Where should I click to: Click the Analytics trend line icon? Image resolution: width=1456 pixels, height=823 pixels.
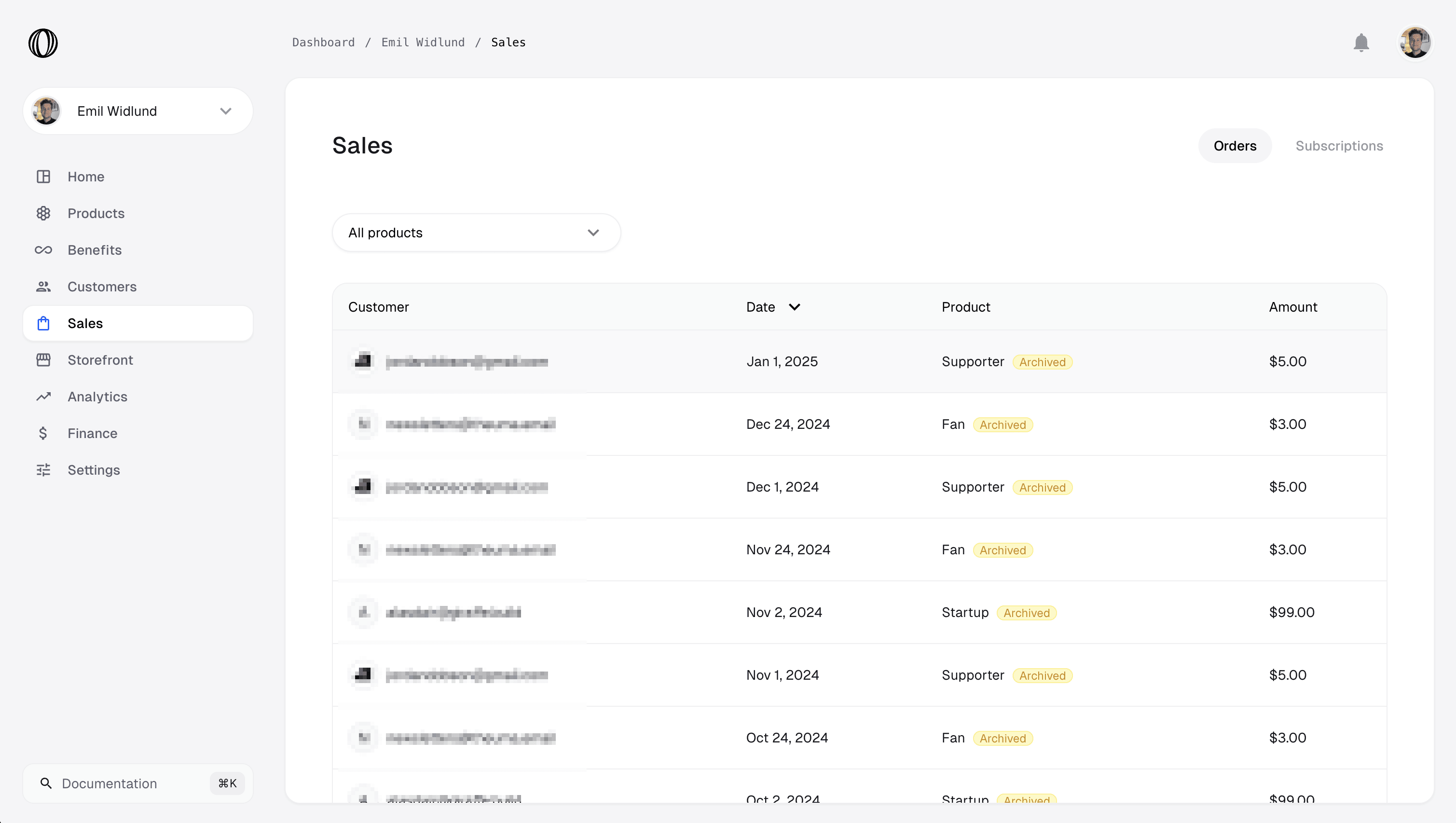pos(43,397)
